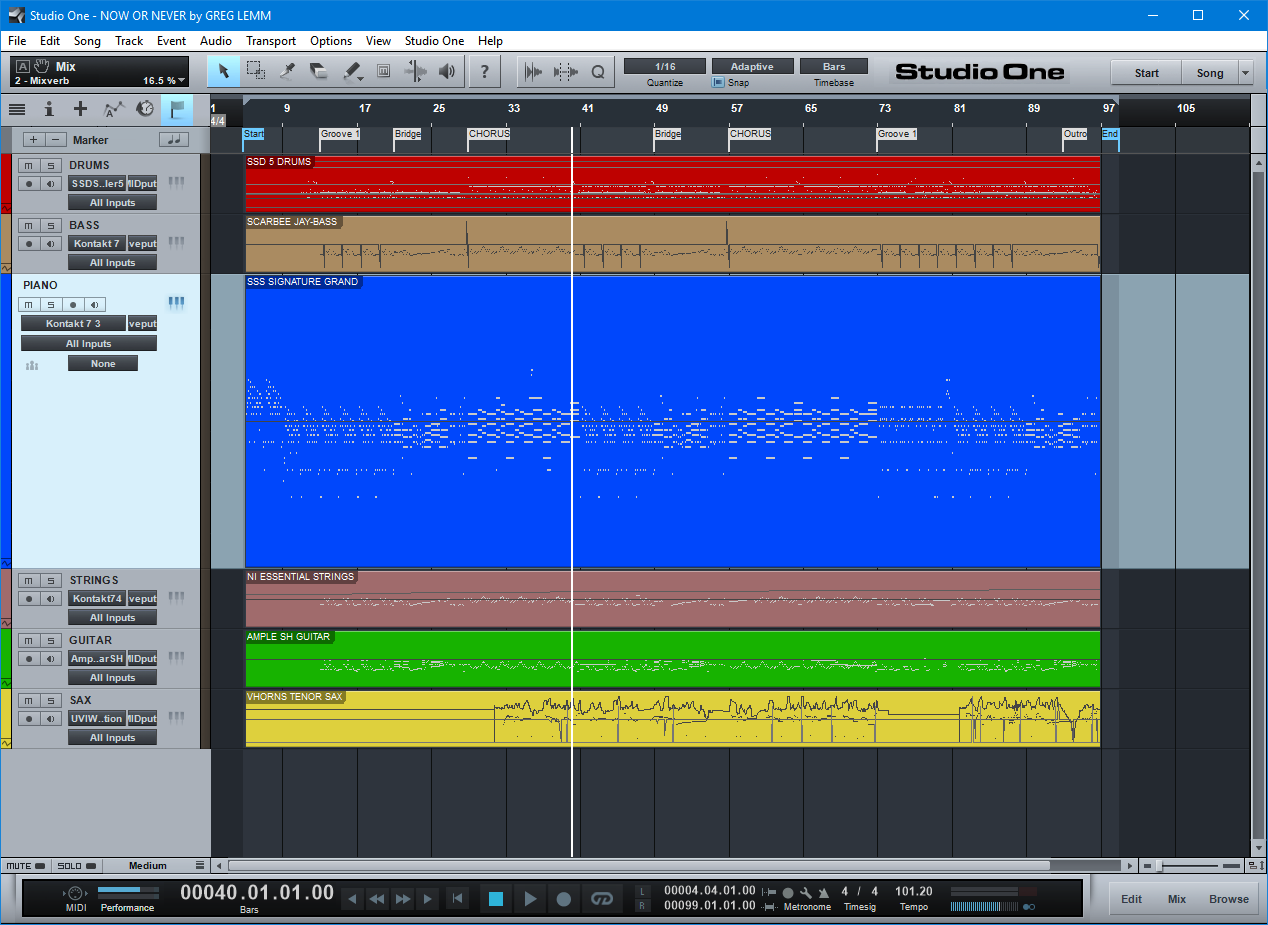Select the Eraser tool

click(319, 71)
